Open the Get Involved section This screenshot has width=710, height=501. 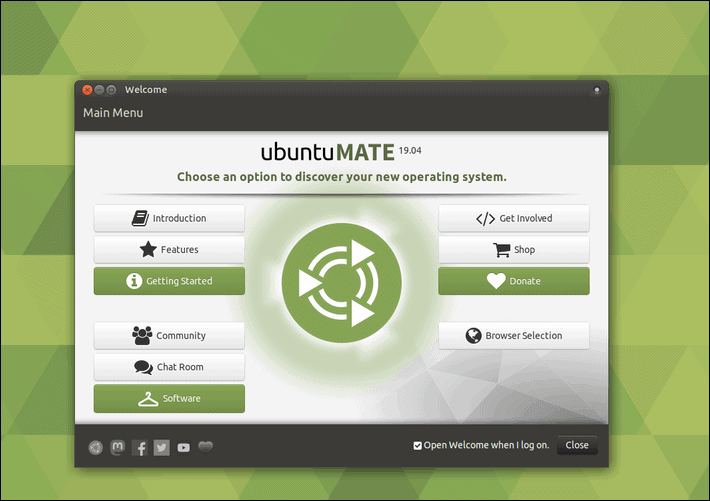pos(514,218)
